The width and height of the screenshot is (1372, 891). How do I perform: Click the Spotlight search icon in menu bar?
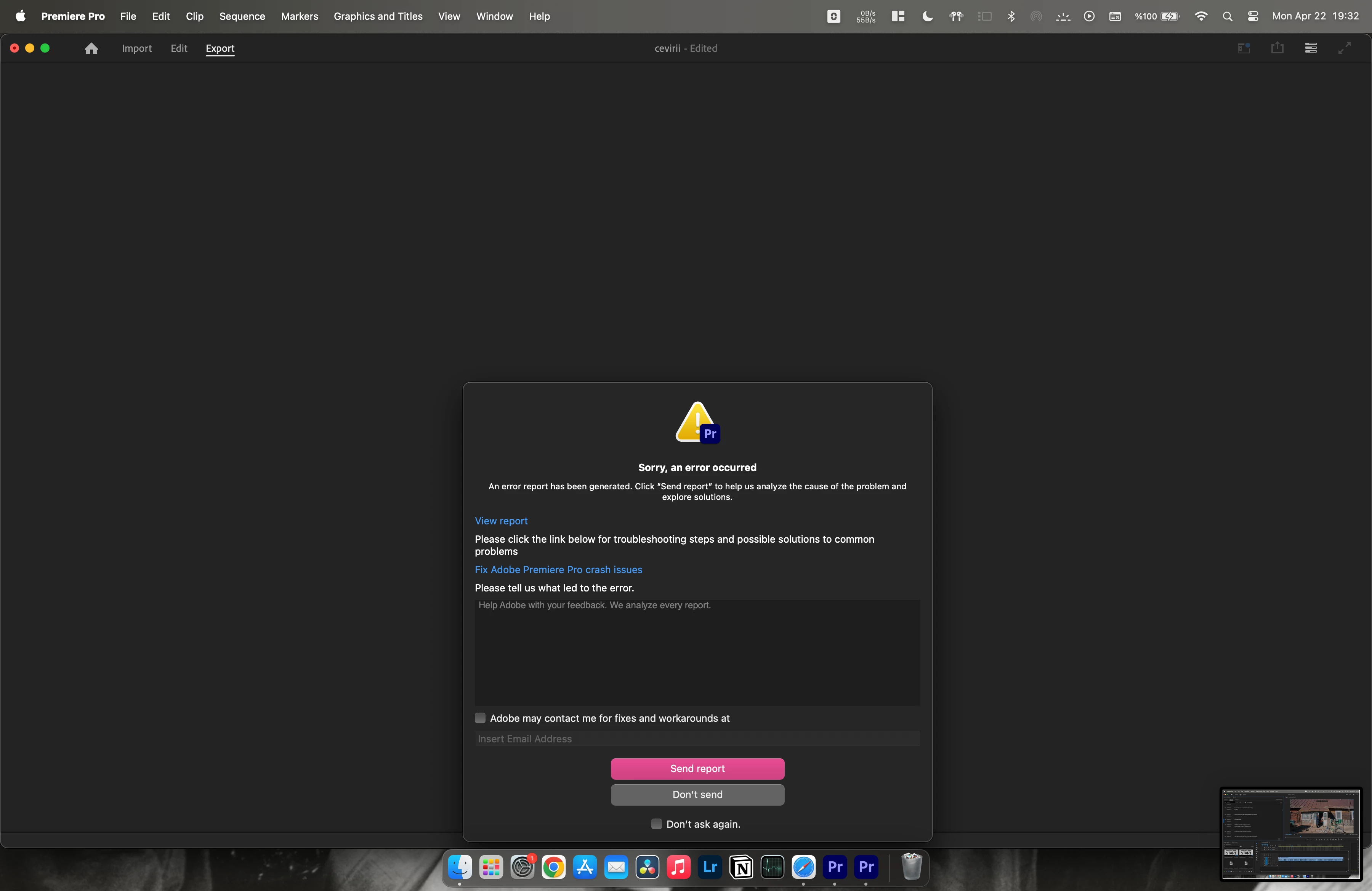(1227, 16)
